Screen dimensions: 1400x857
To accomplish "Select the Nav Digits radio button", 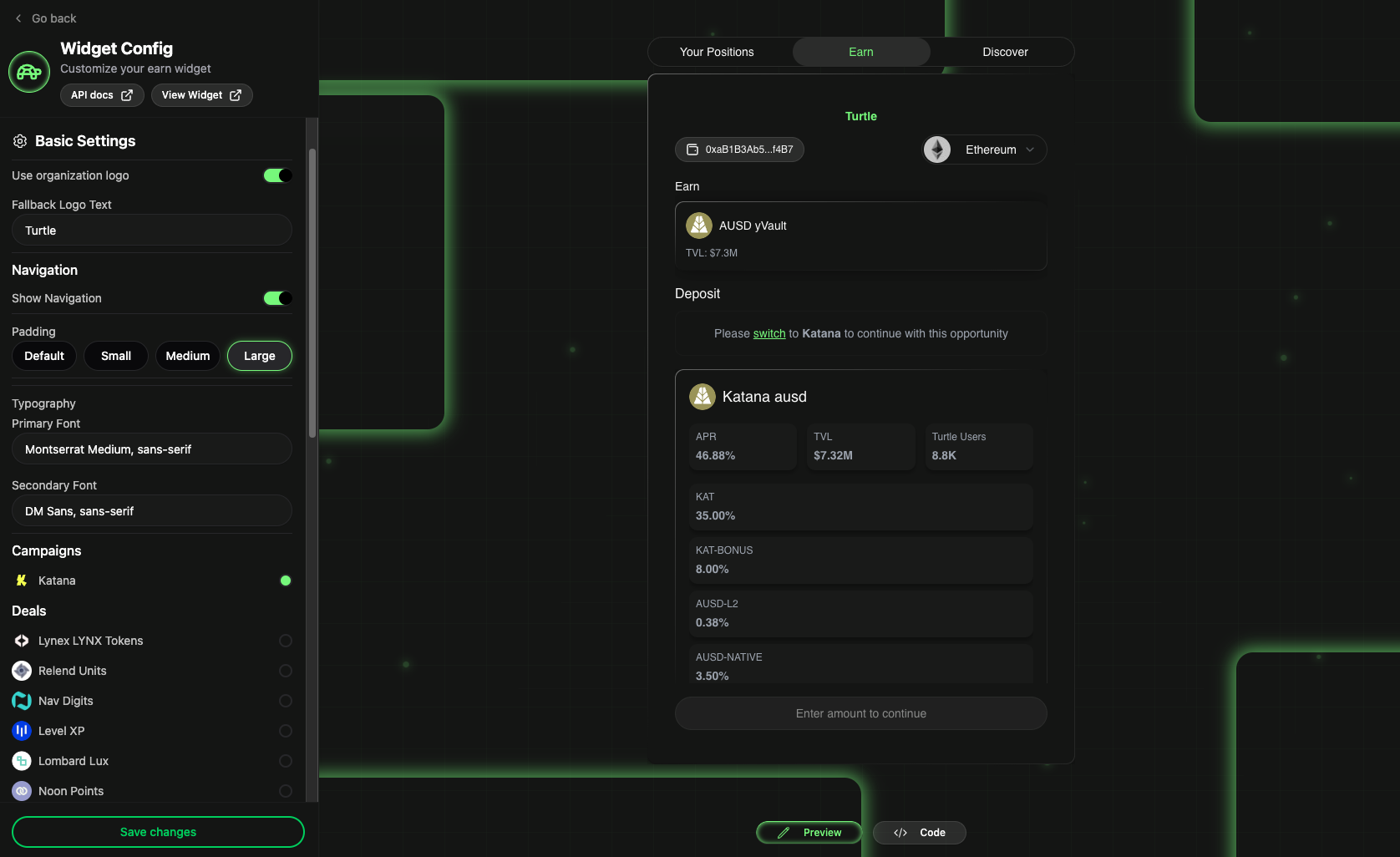I will [x=286, y=701].
